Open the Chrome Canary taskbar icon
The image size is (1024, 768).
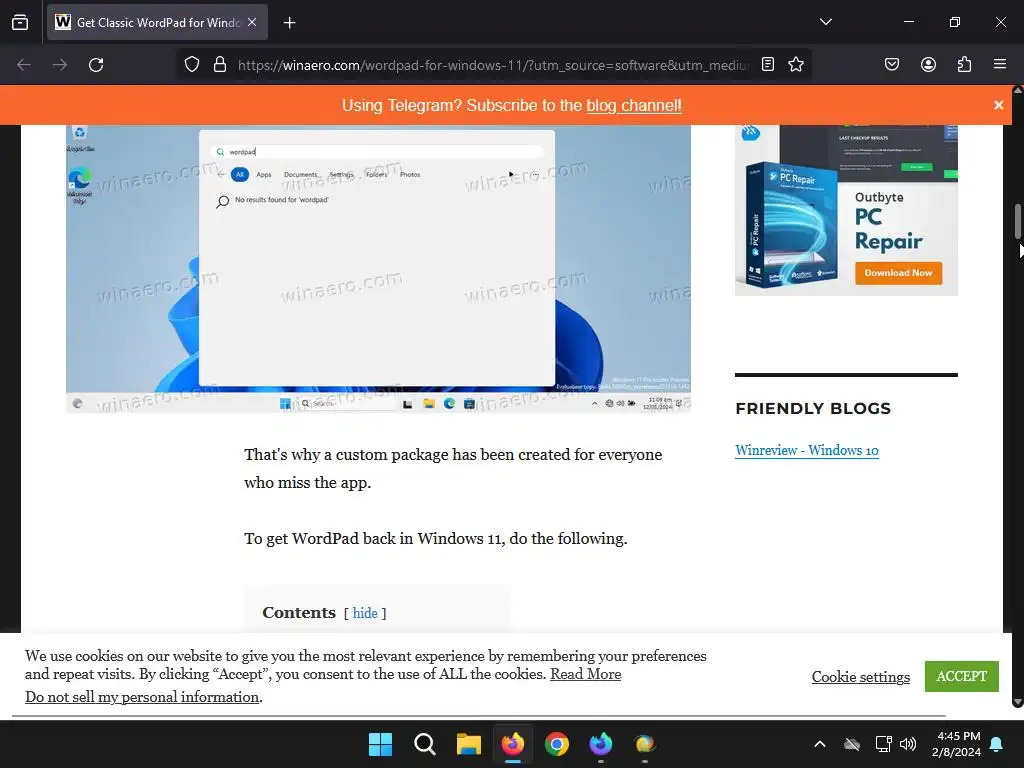(x=645, y=744)
